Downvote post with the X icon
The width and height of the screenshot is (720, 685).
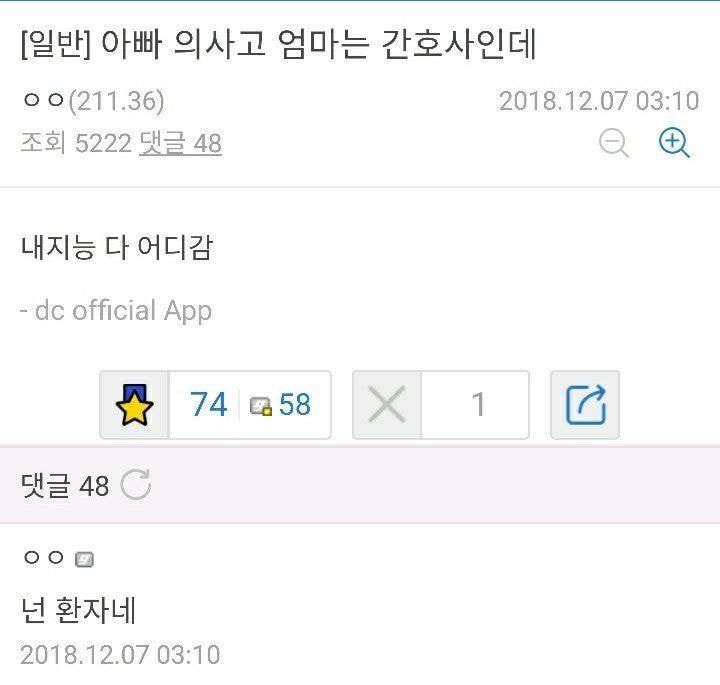[x=387, y=404]
